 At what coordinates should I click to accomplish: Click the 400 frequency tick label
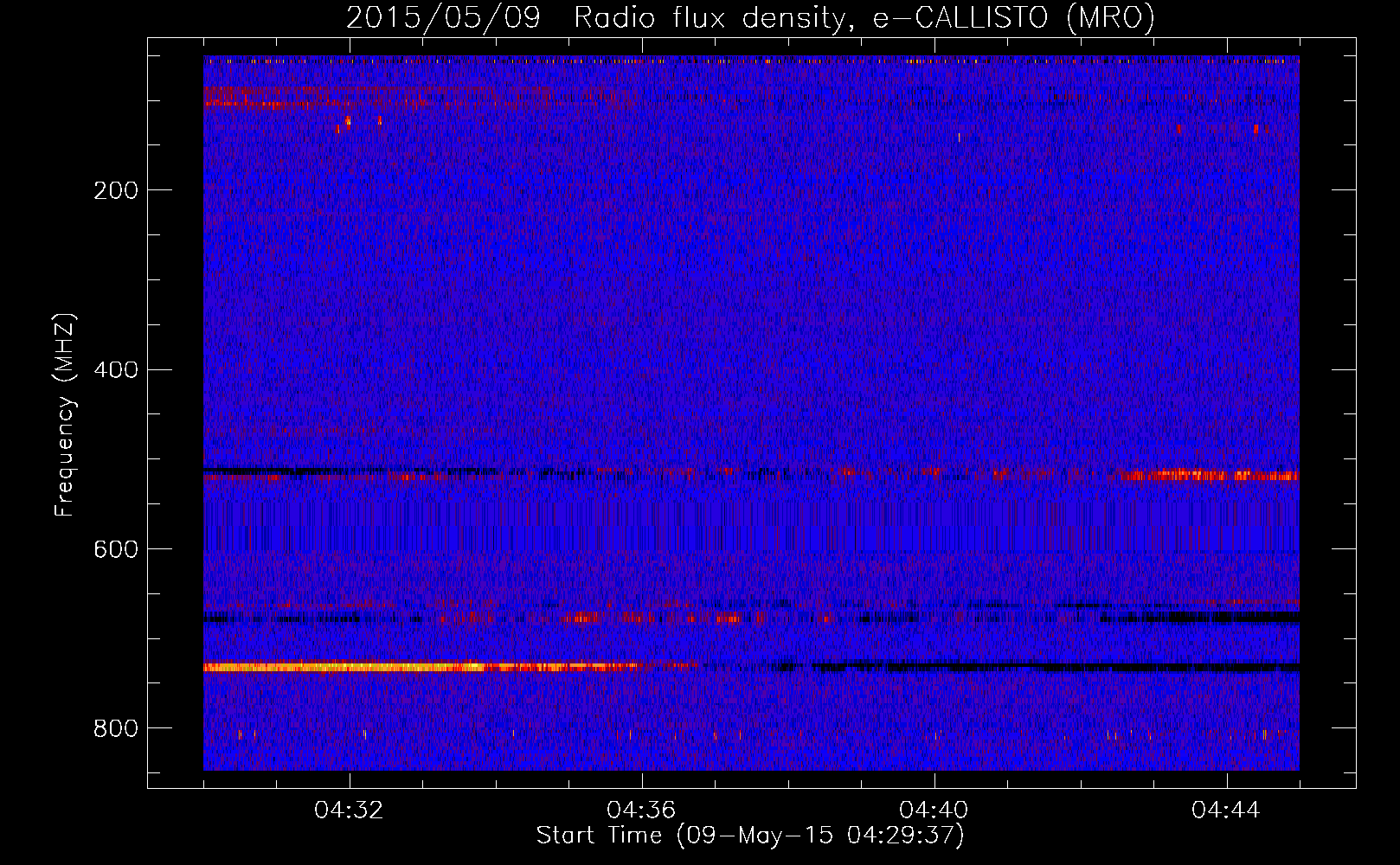116,370
